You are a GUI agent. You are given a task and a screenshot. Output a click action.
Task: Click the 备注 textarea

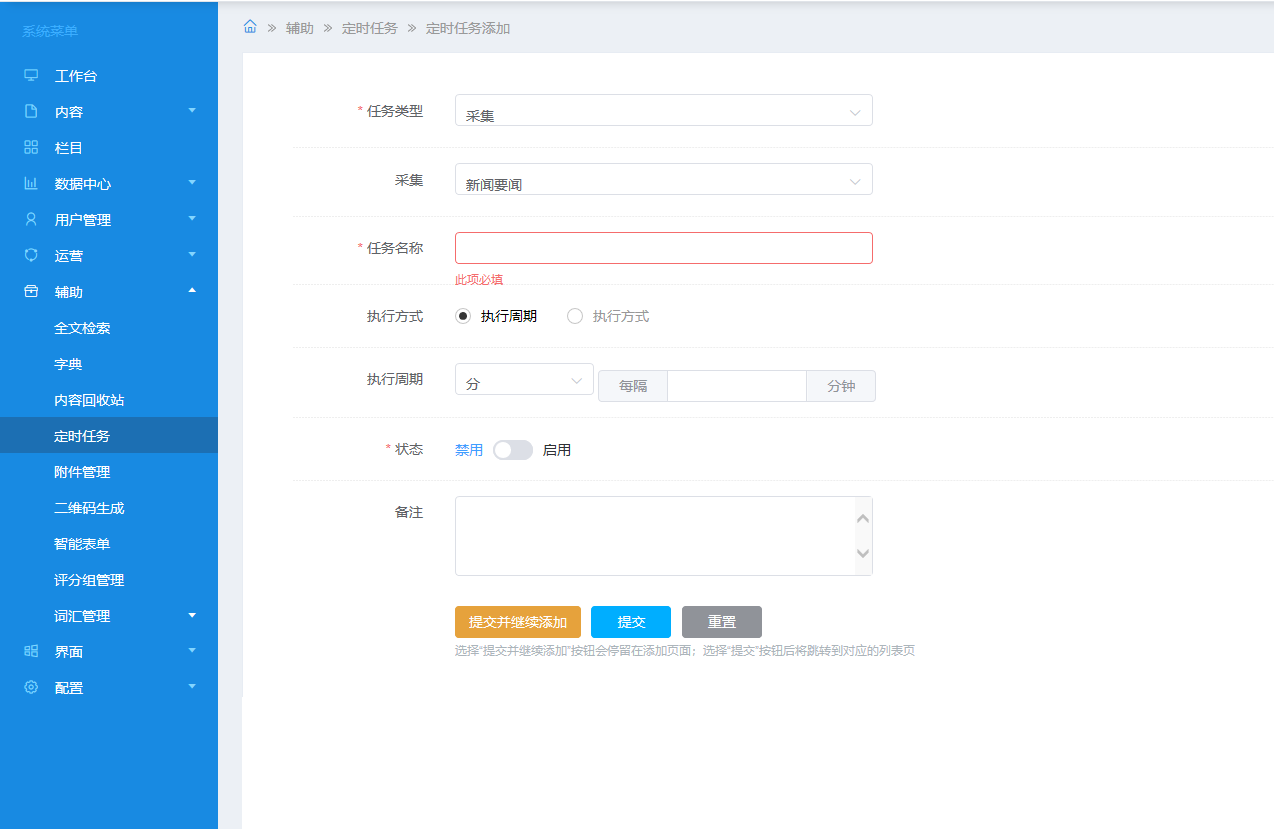point(664,536)
